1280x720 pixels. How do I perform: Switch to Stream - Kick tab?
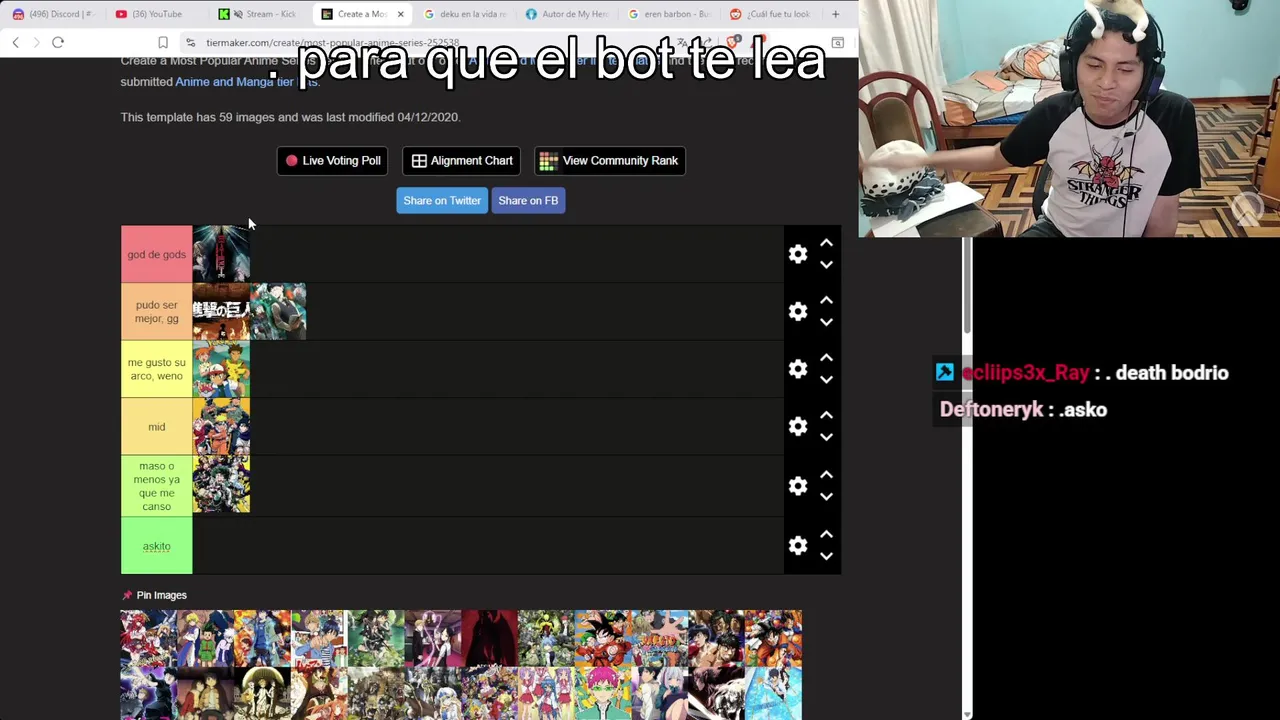(x=260, y=14)
